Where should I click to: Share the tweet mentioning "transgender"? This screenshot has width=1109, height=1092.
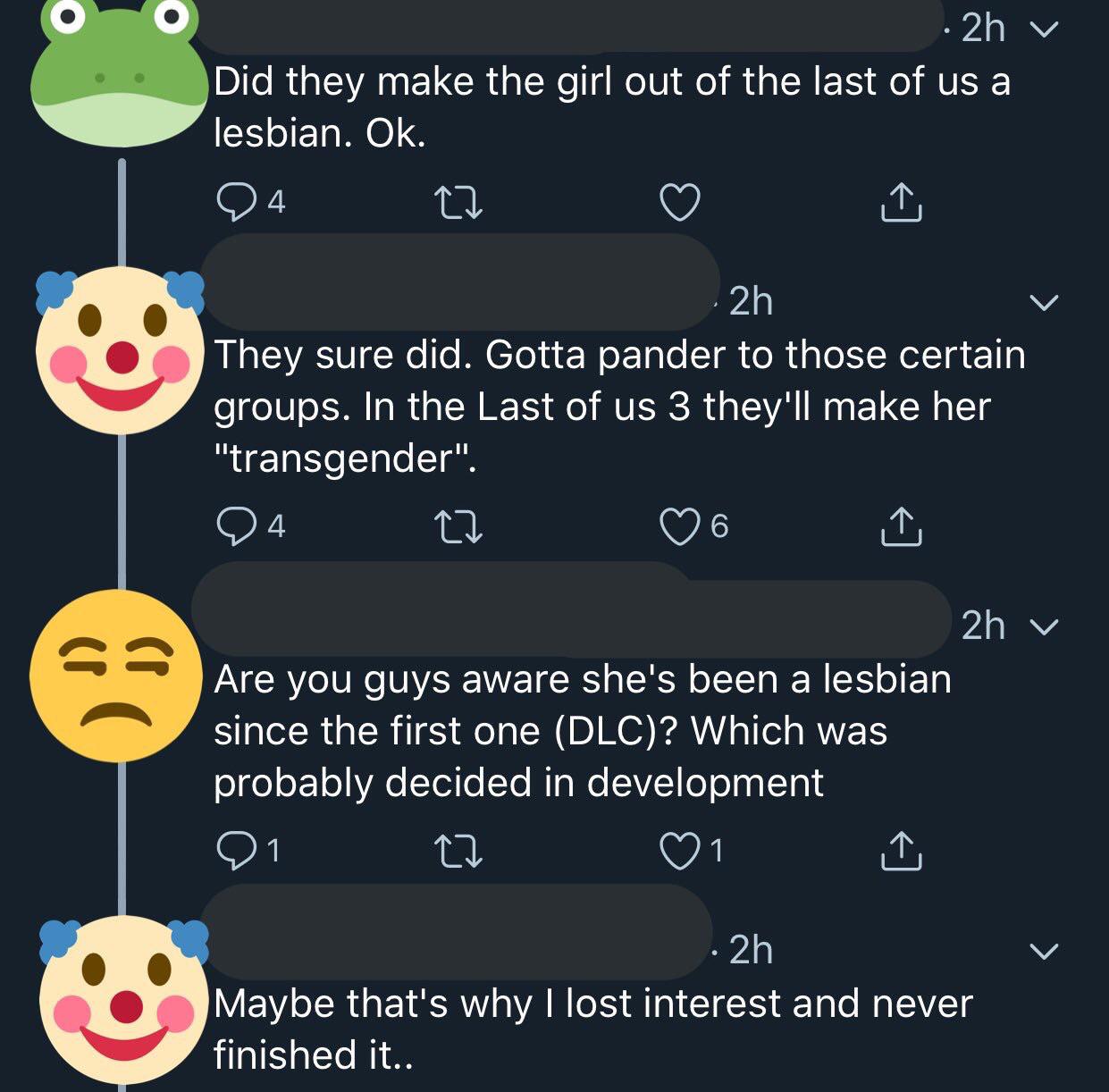point(901,525)
